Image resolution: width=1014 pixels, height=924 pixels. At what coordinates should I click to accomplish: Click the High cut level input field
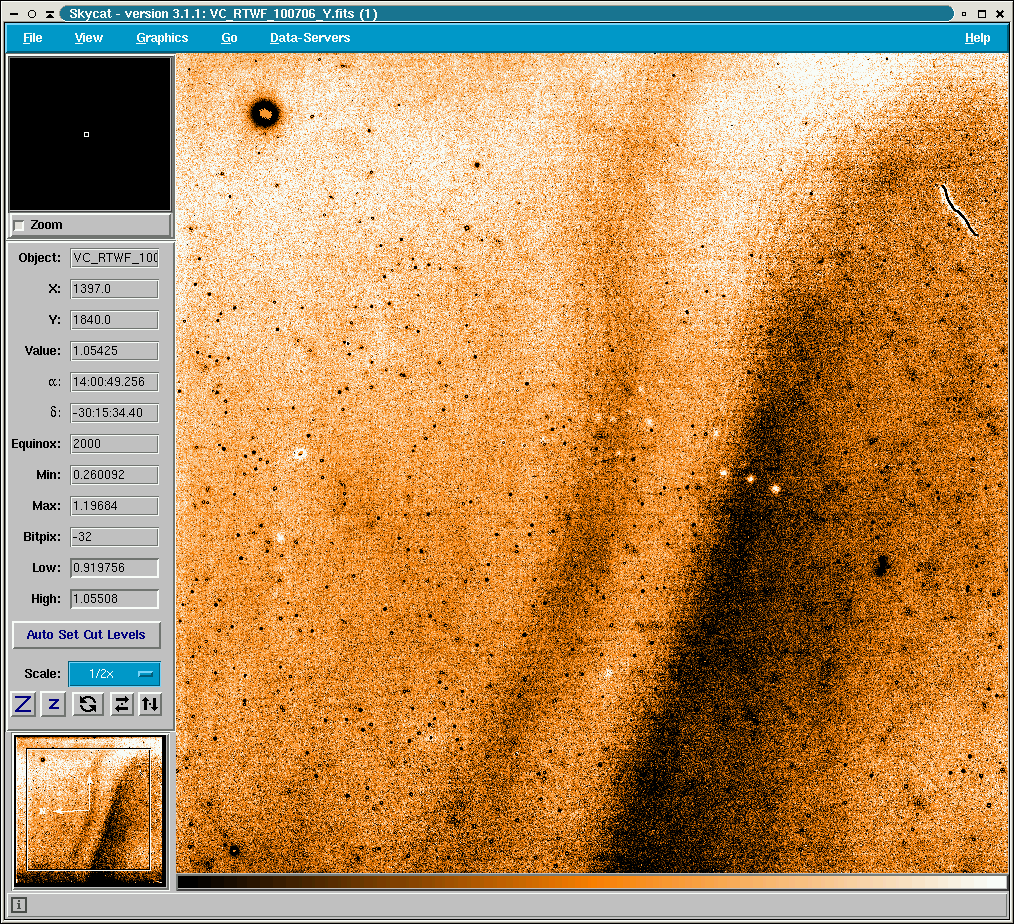pos(114,599)
